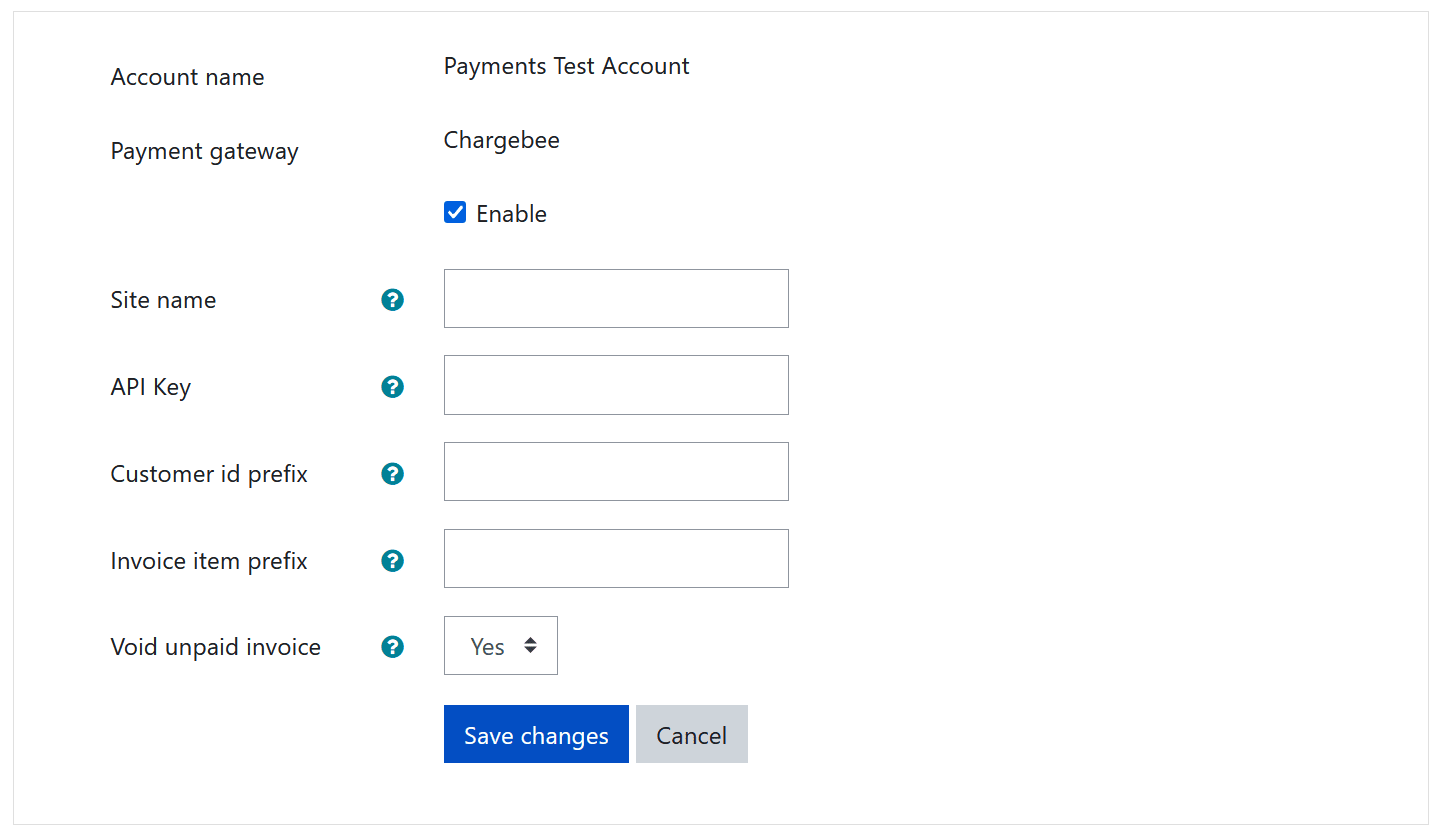Click the up-down arrows of the Yes selector
1441x838 pixels.
pos(530,646)
